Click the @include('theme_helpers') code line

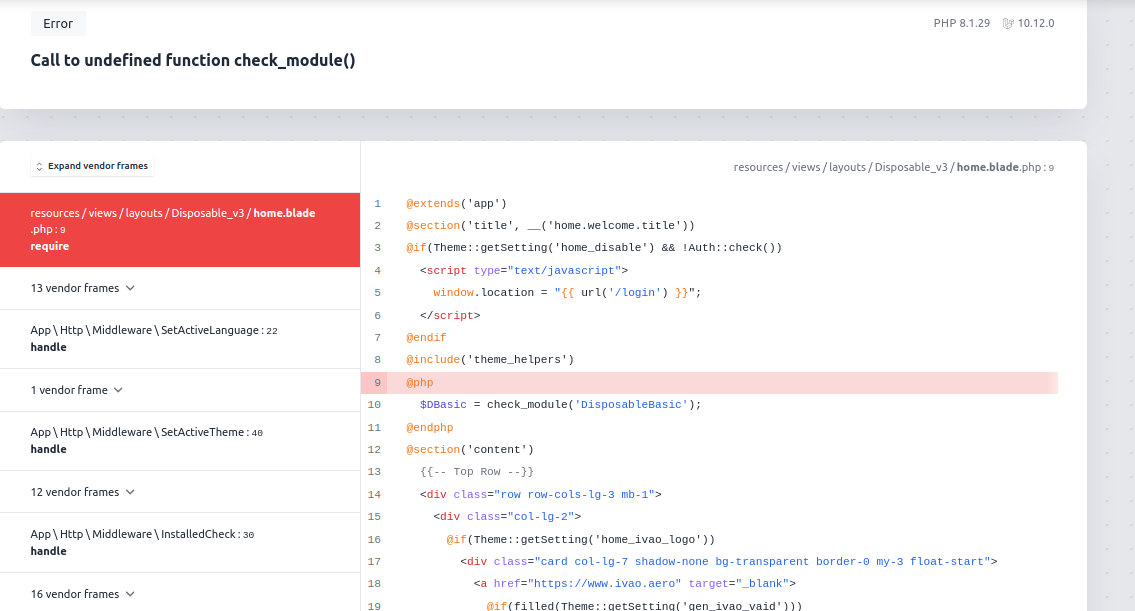click(x=489, y=360)
